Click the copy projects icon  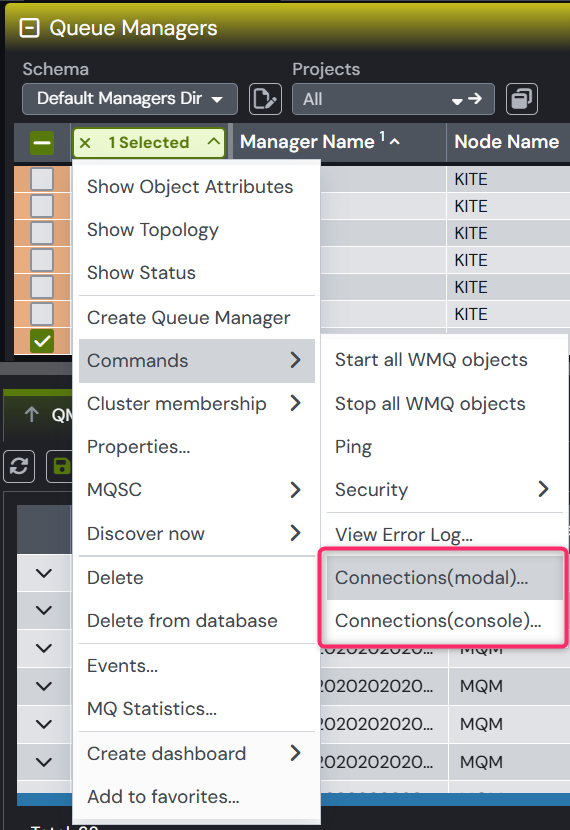(522, 99)
